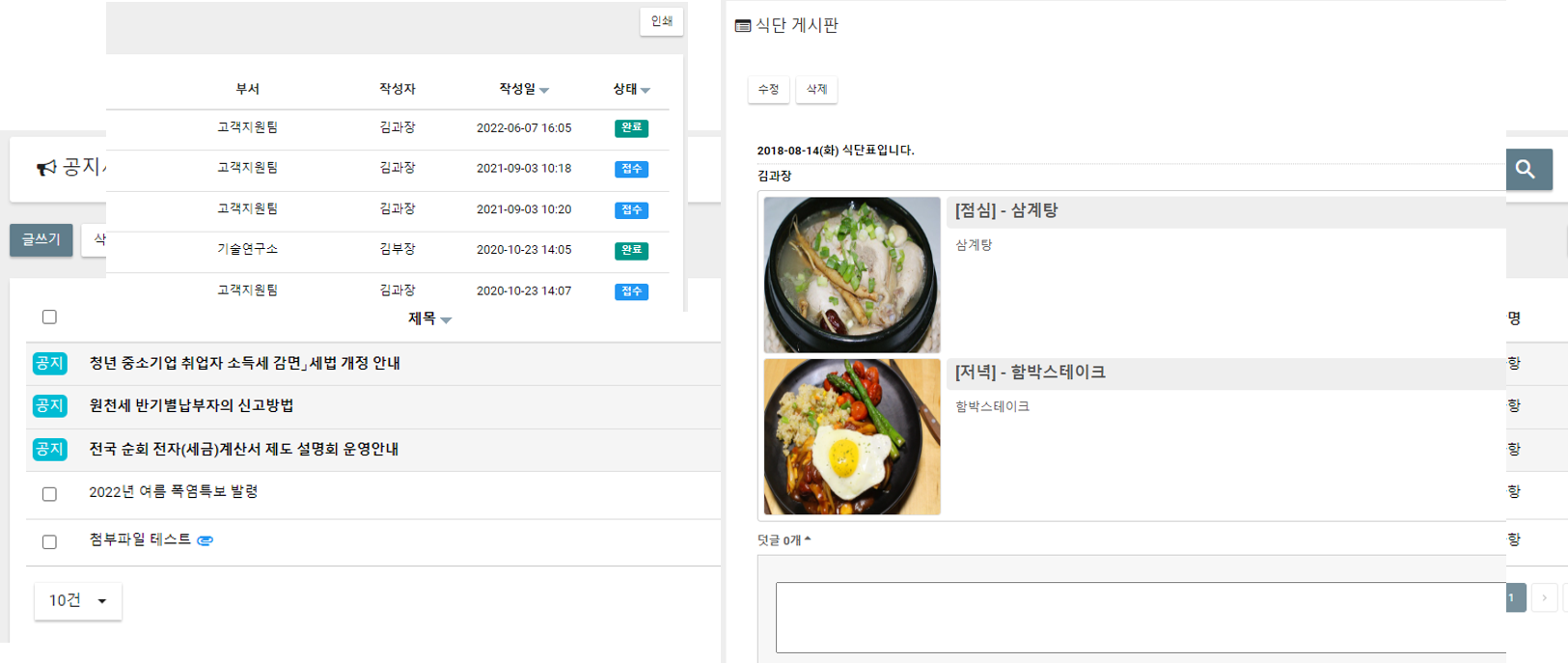
Task: Check the 2022년 여름 폭염특보 발령 row
Action: [49, 494]
